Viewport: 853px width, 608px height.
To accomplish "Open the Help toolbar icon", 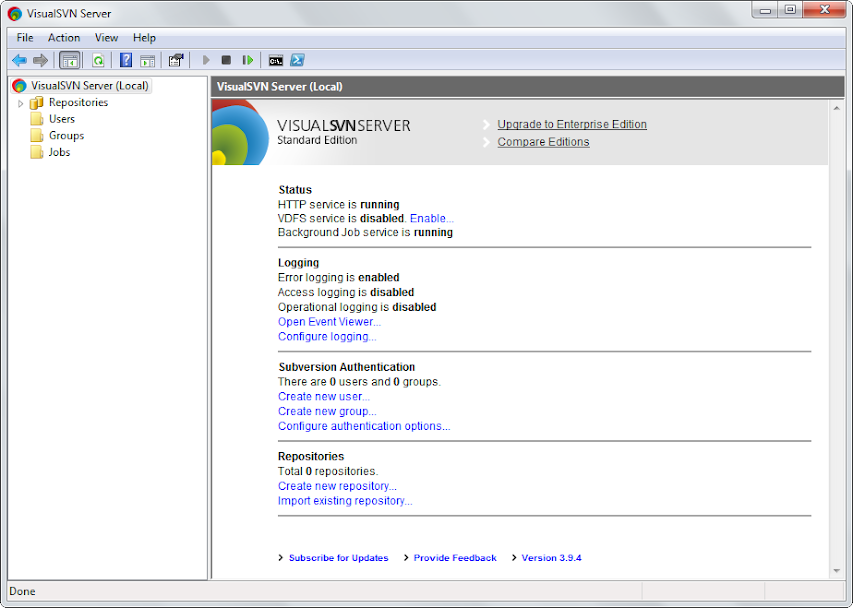I will pyautogui.click(x=126, y=61).
